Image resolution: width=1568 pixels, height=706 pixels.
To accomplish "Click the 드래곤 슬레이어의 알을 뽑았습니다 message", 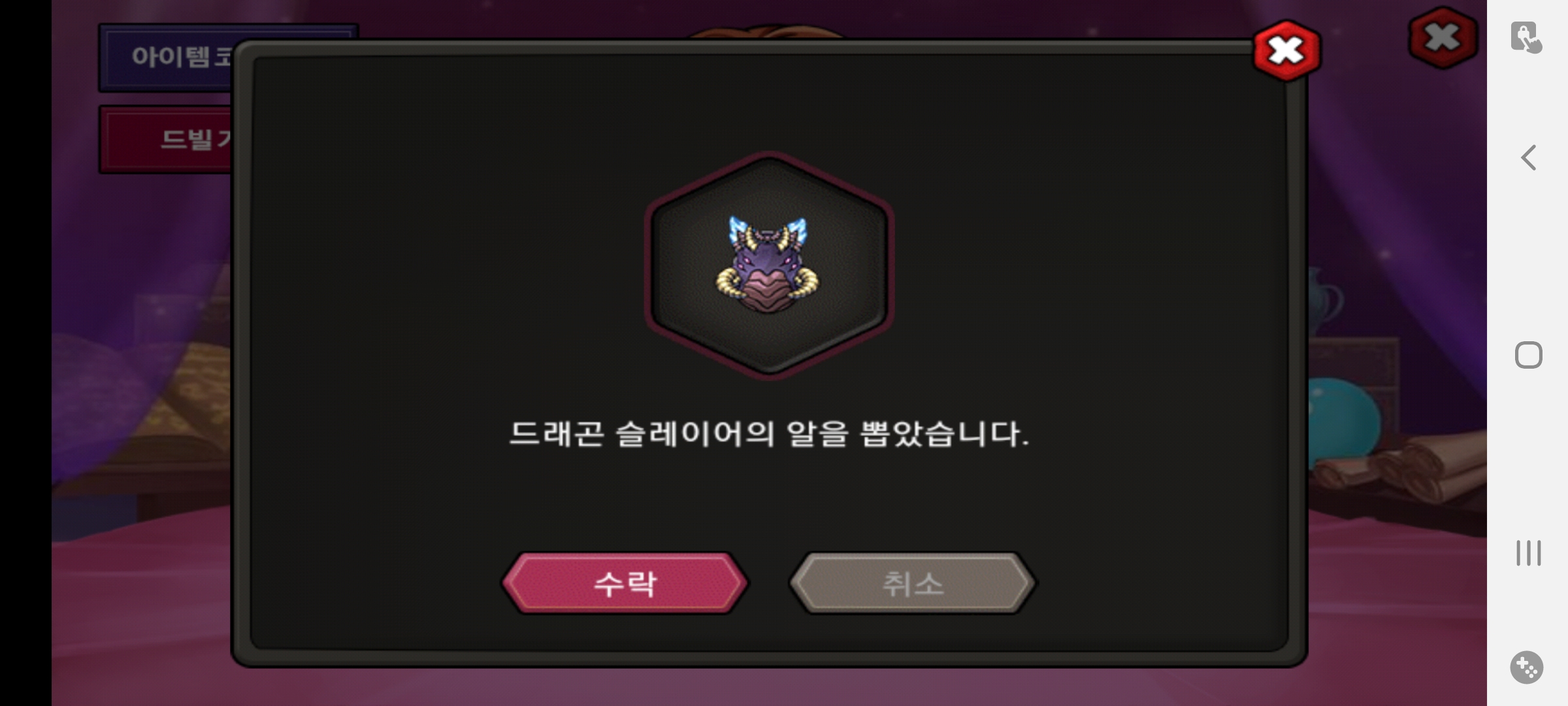I will pyautogui.click(x=769, y=433).
